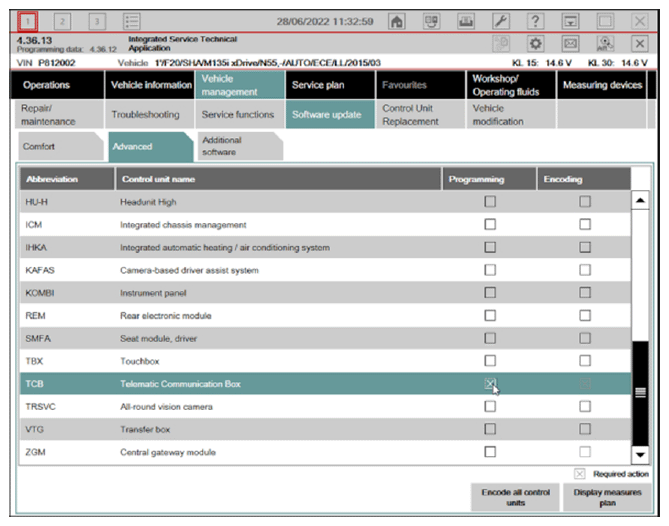
Task: Click the printer icon in top toolbar
Action: pos(466,21)
